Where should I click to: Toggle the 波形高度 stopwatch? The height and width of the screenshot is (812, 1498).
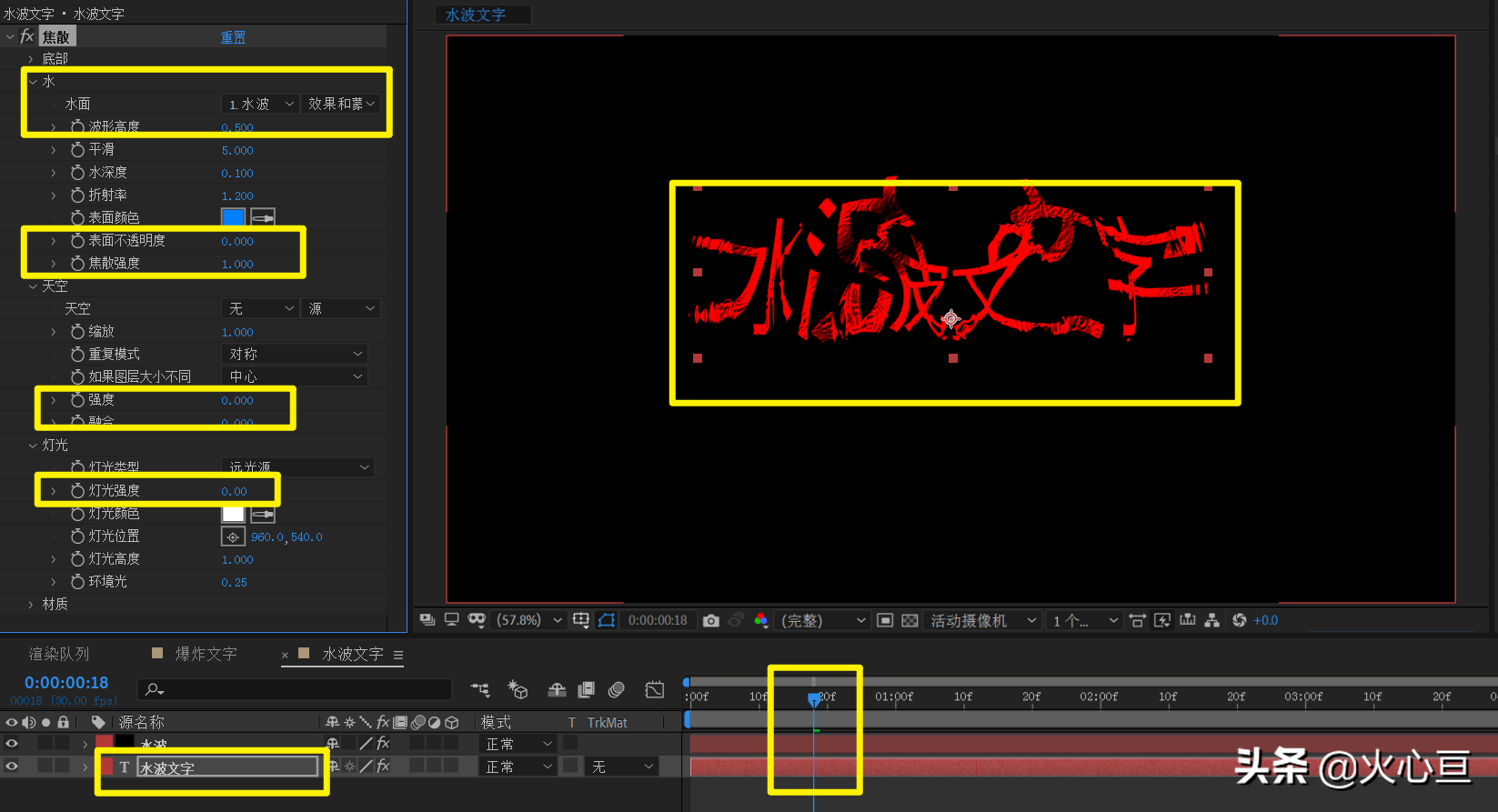click(x=78, y=126)
